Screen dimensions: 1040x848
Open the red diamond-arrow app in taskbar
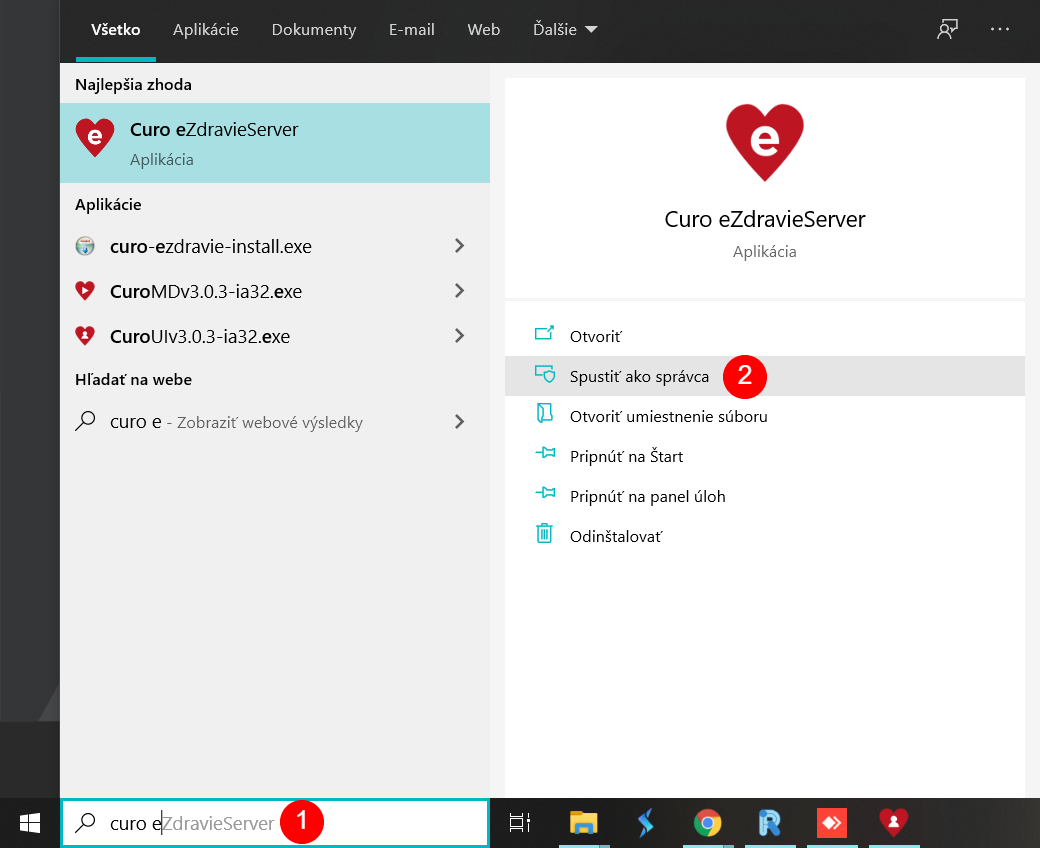832,823
